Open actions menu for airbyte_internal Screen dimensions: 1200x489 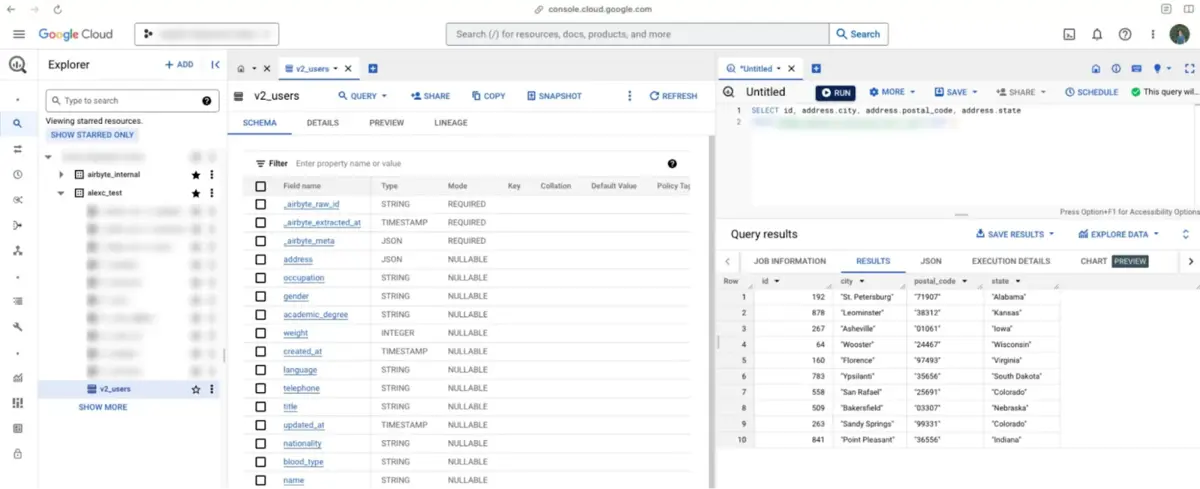coord(211,174)
